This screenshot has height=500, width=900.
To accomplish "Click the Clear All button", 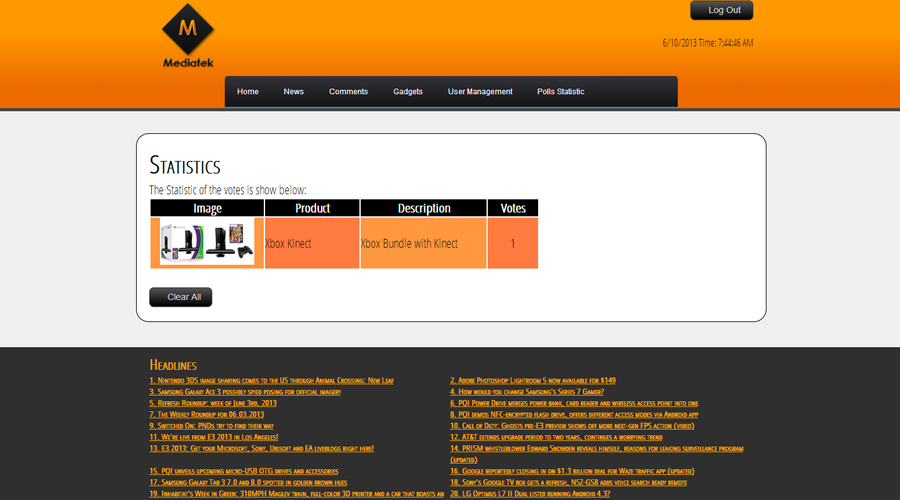I will coord(181,297).
